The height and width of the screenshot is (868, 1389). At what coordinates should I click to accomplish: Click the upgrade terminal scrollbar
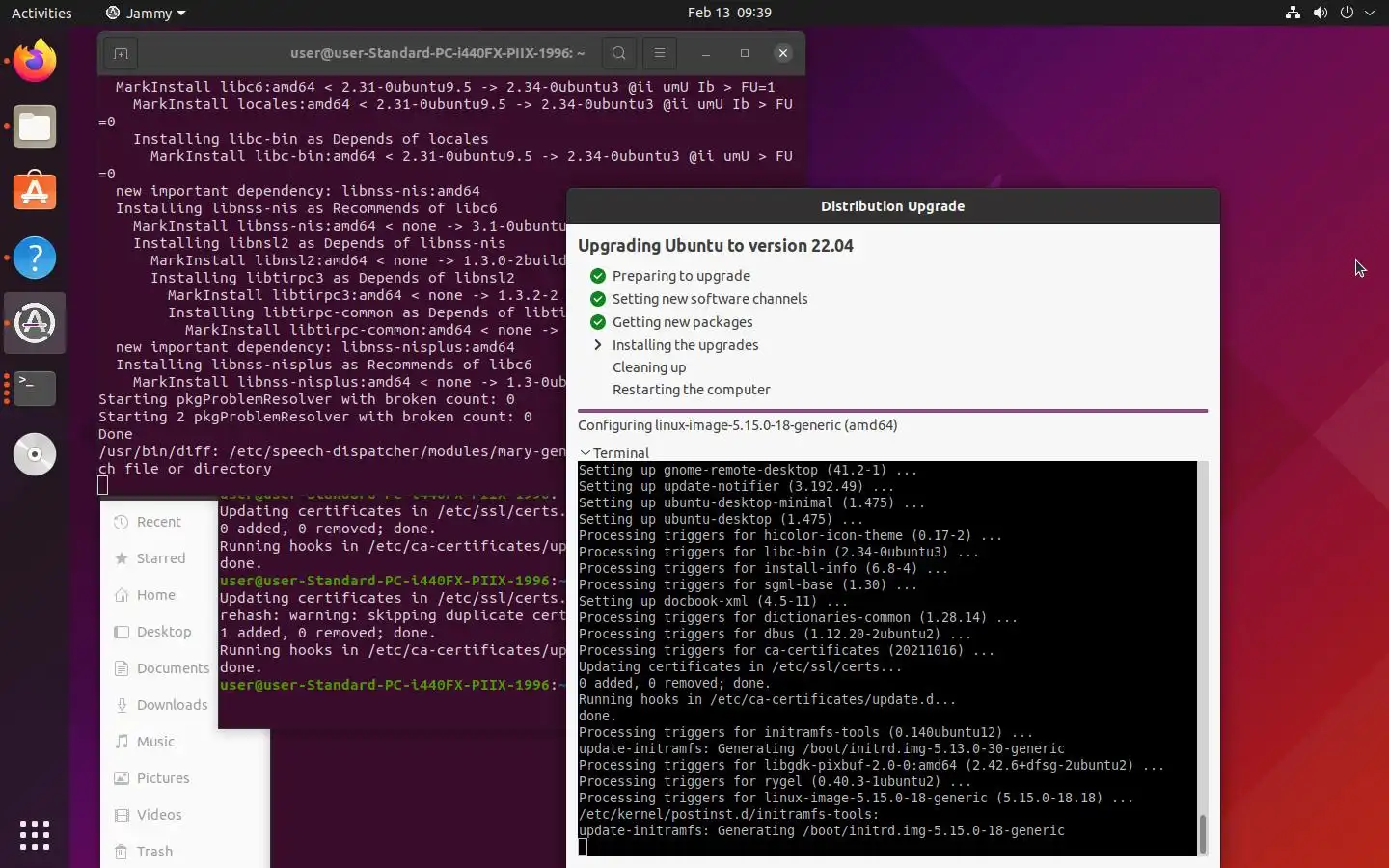click(x=1202, y=834)
